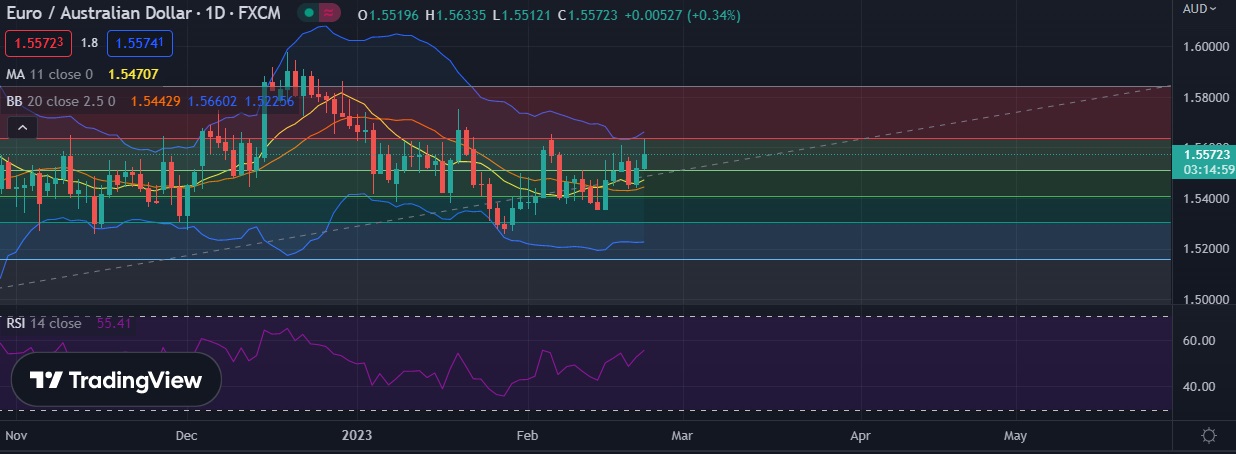Click the Mar label on time axis
Screen dimensions: 1236x454
pos(681,436)
